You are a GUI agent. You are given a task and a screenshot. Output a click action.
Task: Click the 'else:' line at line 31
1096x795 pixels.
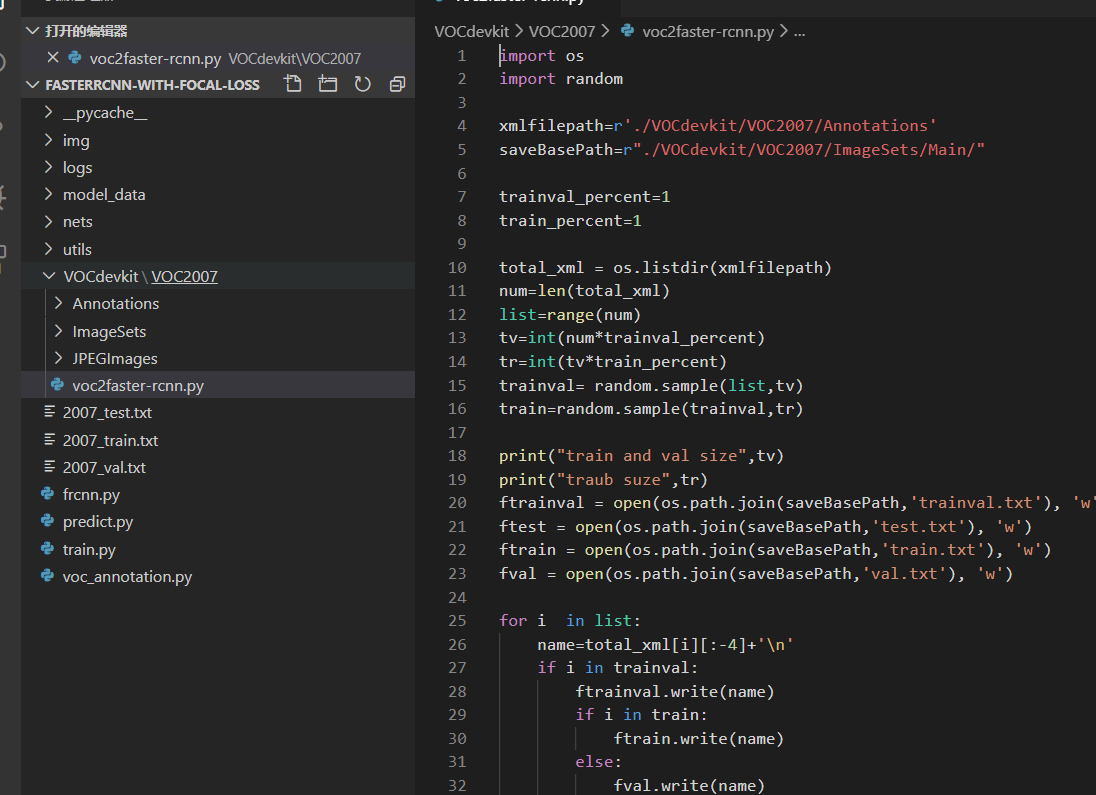(598, 761)
